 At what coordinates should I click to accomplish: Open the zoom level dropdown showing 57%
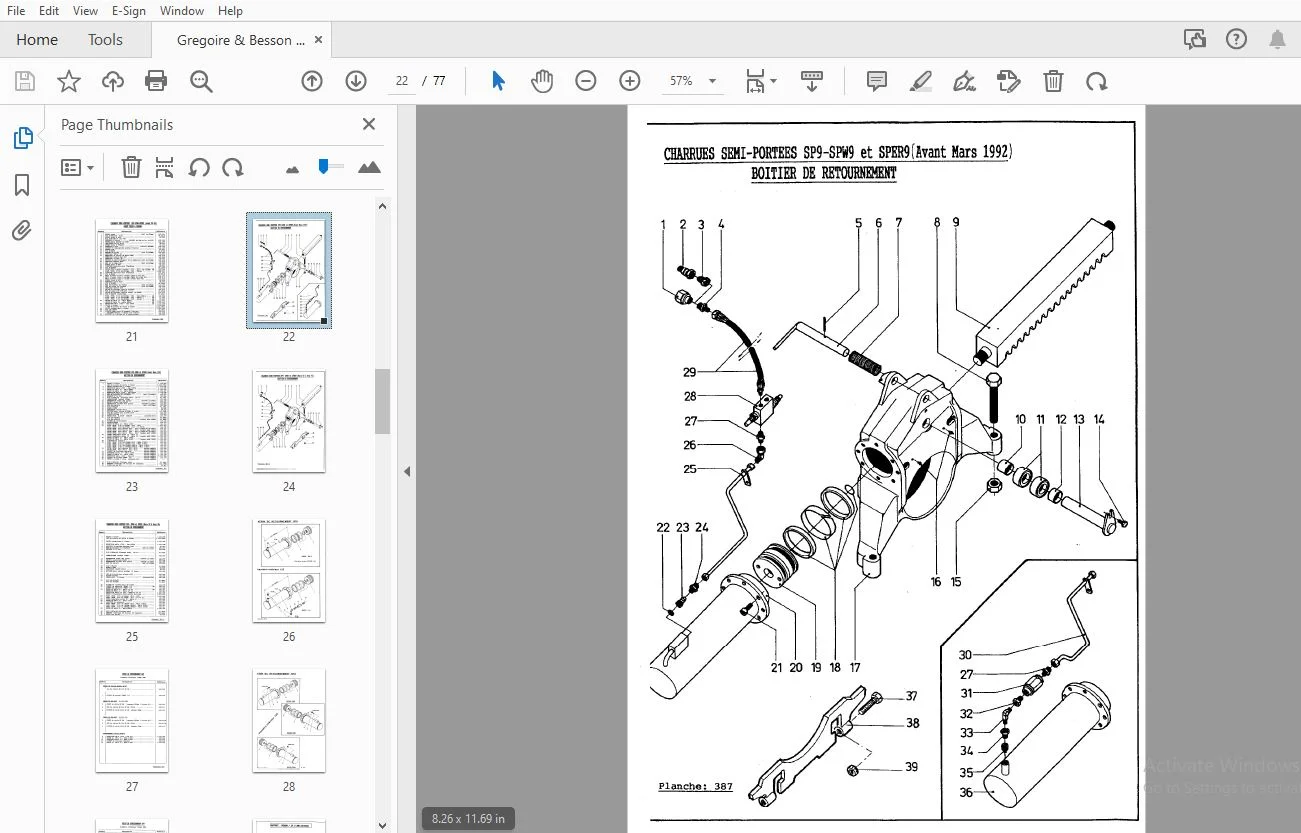point(694,81)
